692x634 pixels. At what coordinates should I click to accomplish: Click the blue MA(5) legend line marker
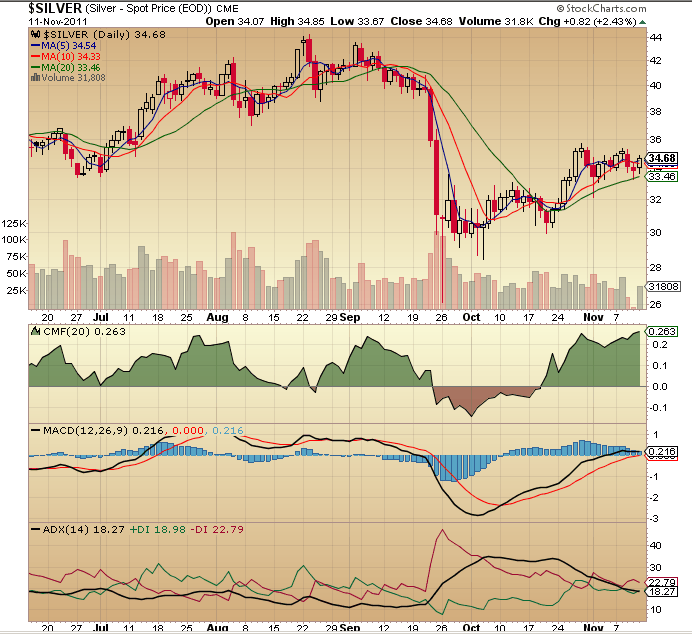[x=35, y=47]
